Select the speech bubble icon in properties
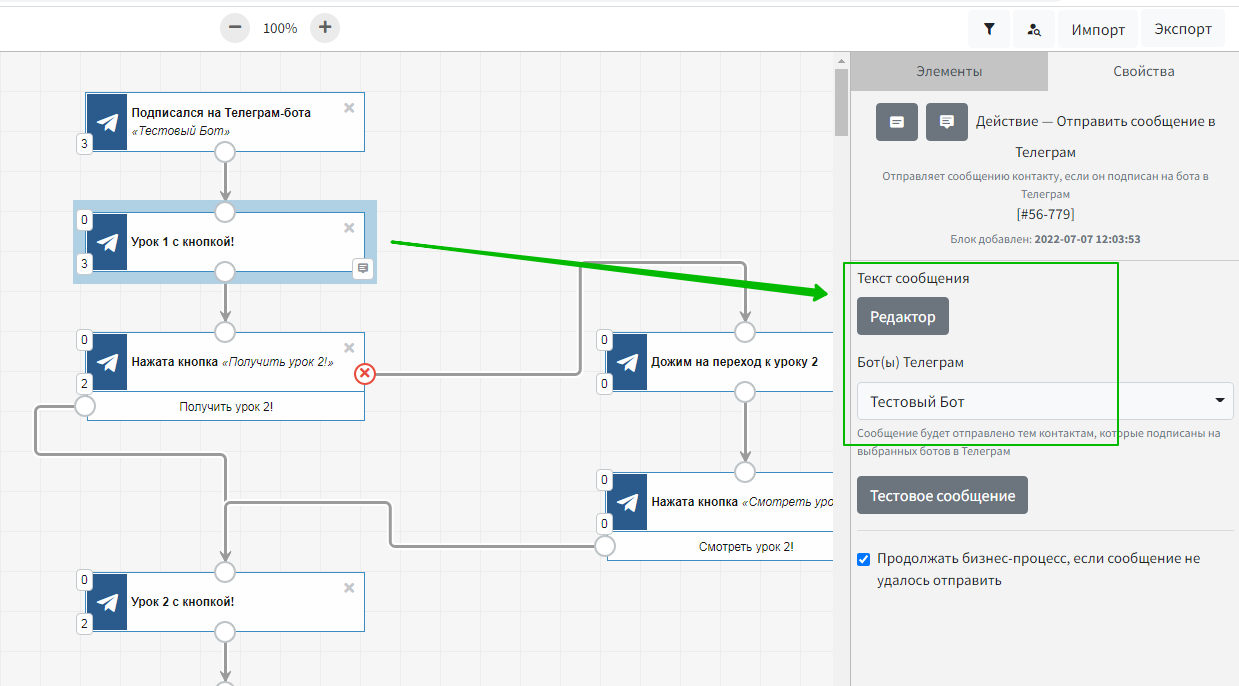This screenshot has height=686, width=1239. (x=946, y=122)
